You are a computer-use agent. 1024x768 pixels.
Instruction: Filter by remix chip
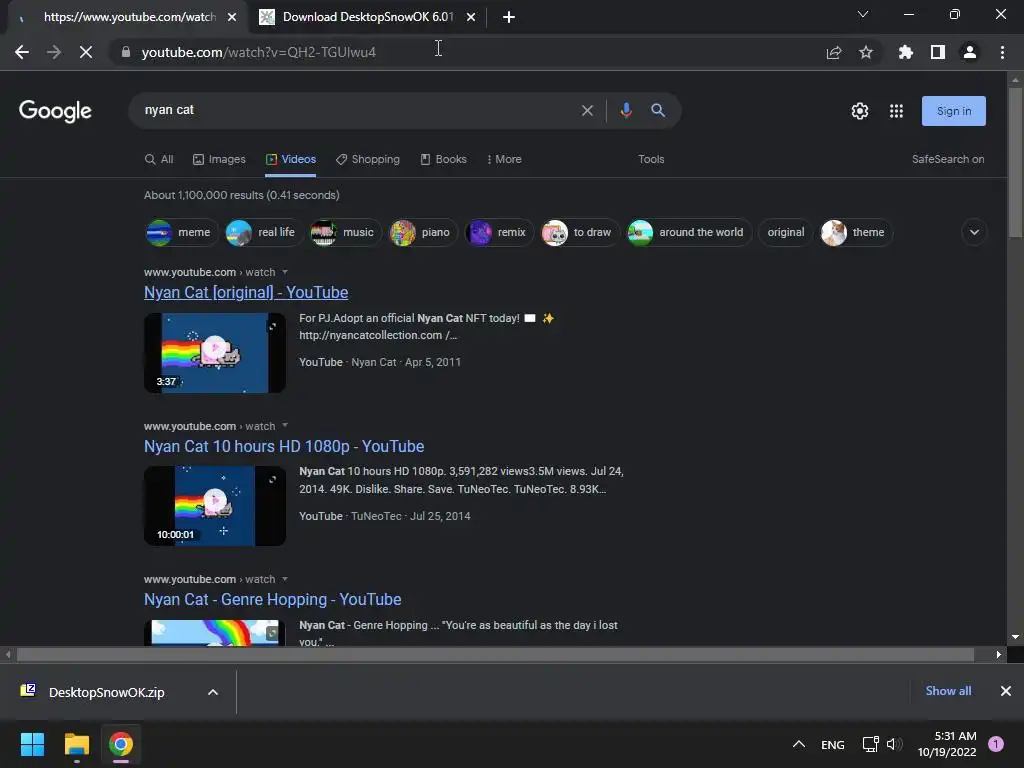coord(499,232)
